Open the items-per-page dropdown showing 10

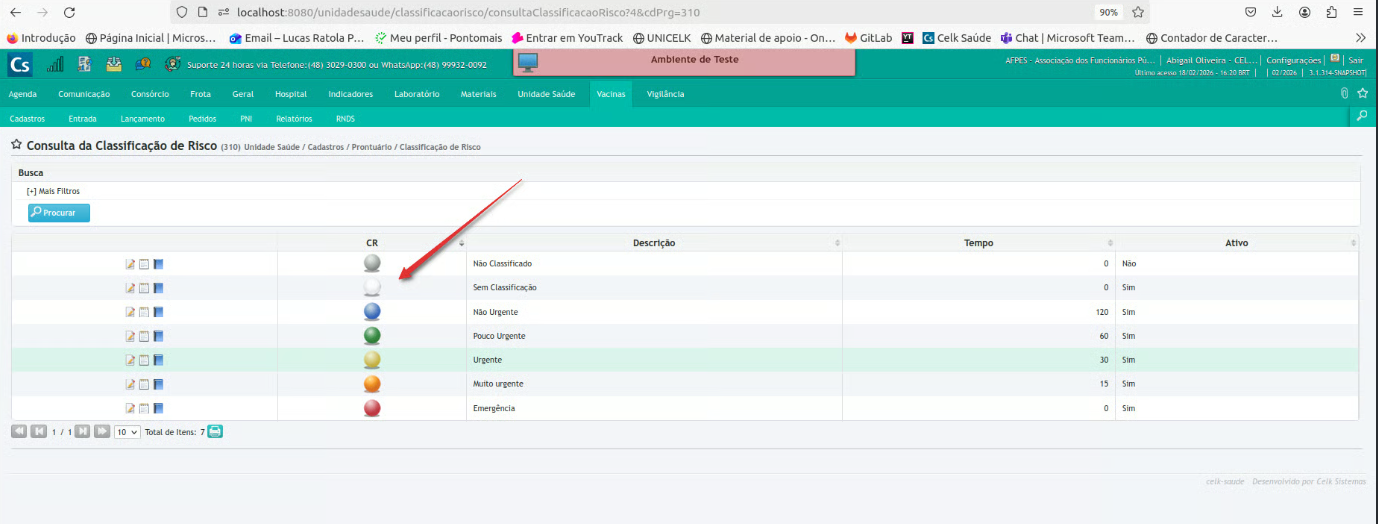tap(127, 432)
